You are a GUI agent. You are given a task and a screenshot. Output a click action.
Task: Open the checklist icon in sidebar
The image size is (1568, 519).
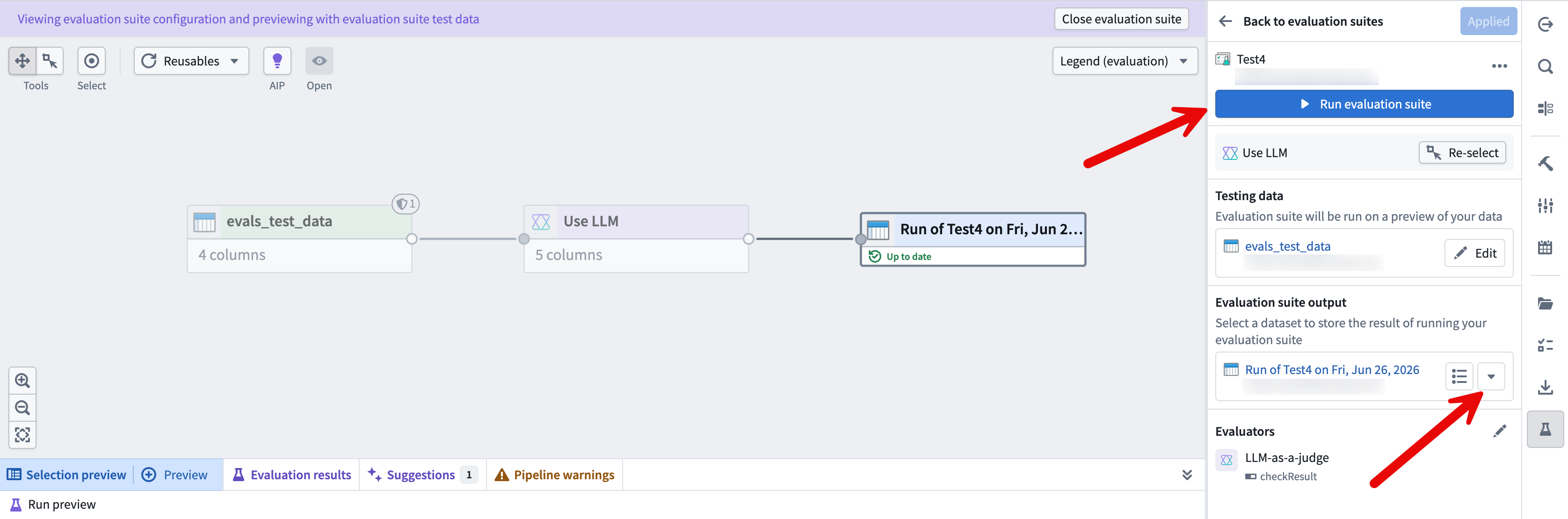coord(1545,345)
